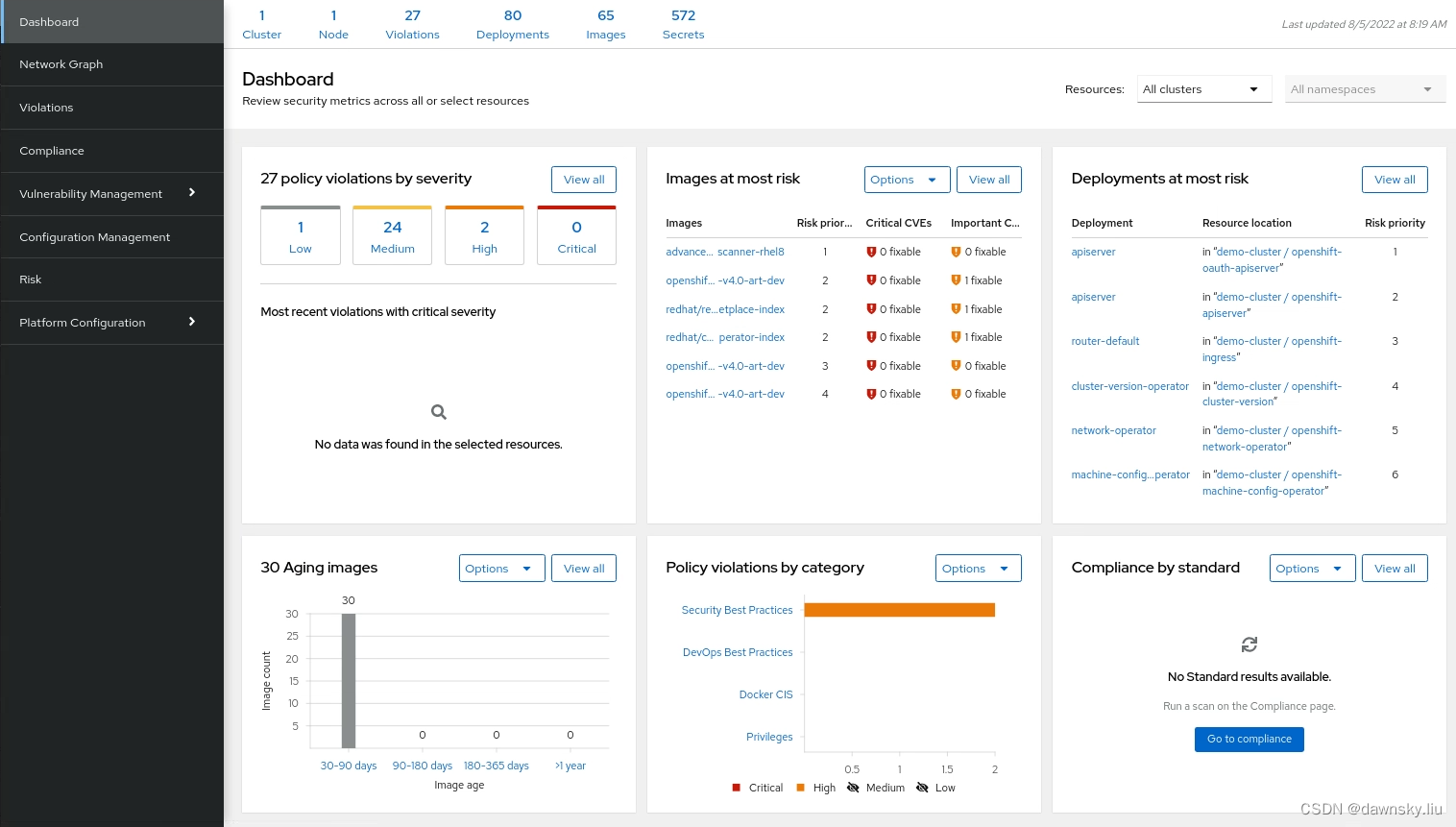
Task: Click Security Best Practices category label
Action: tap(738, 610)
